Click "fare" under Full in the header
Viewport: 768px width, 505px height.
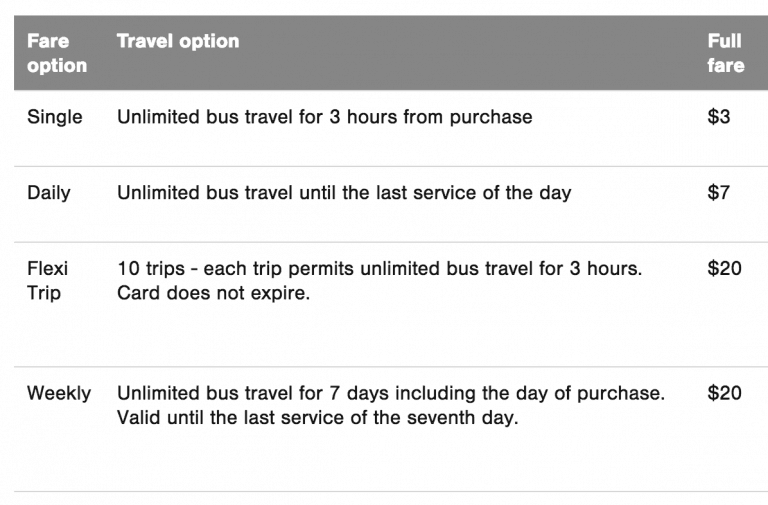coord(725,66)
